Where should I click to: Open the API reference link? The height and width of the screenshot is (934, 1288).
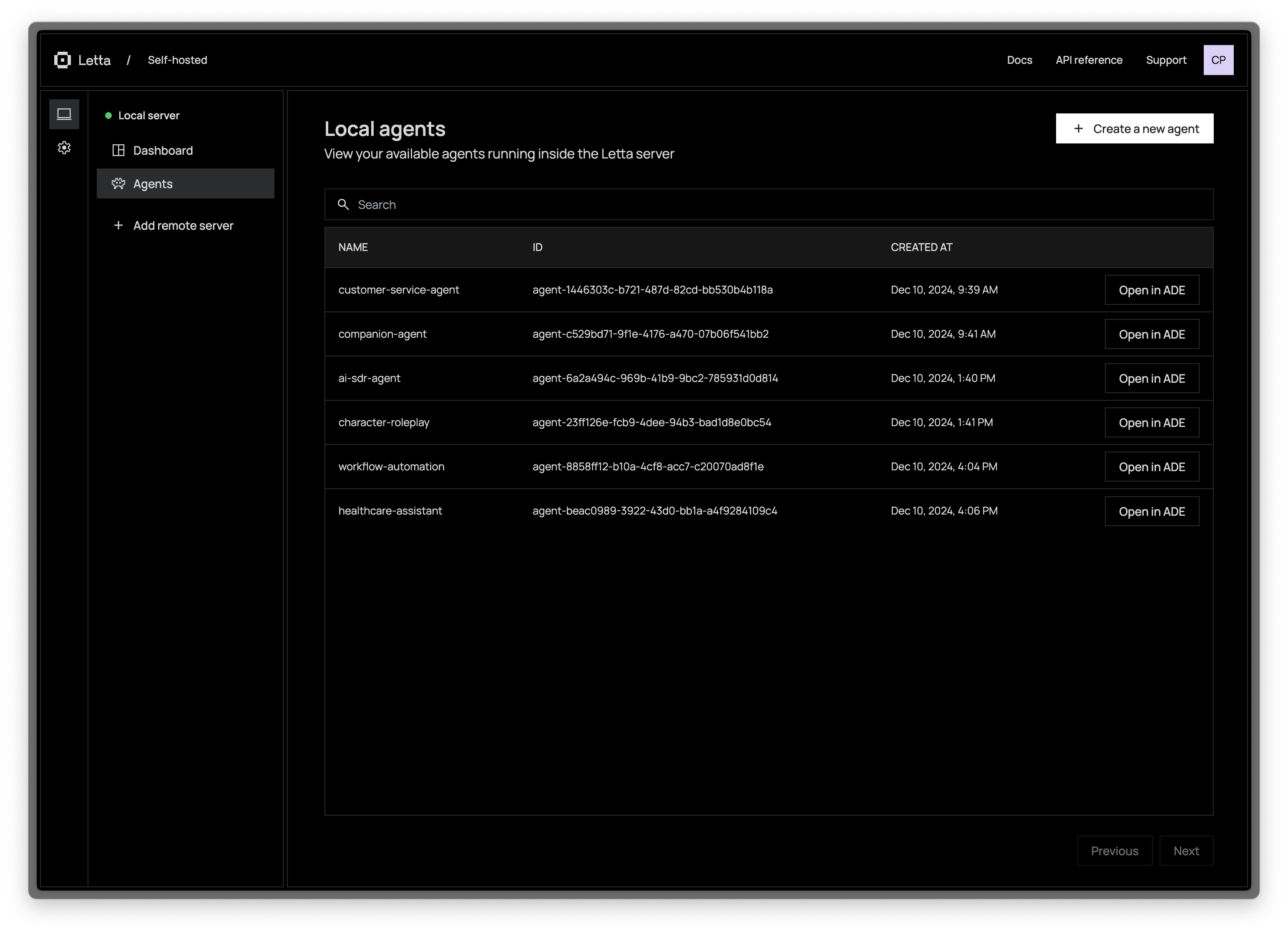pos(1089,60)
